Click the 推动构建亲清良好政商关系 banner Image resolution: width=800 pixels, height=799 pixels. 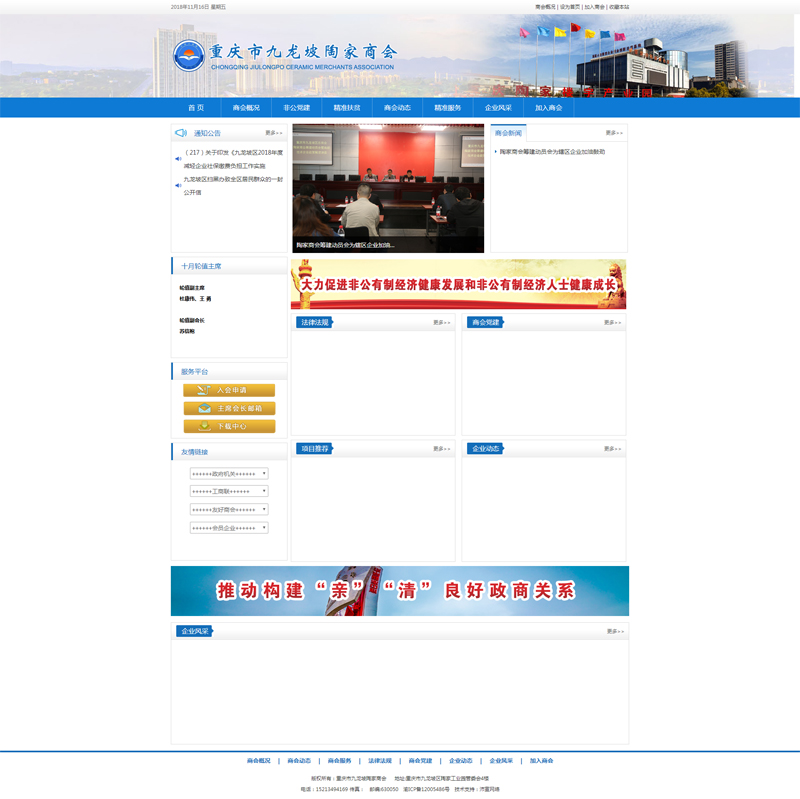(400, 591)
